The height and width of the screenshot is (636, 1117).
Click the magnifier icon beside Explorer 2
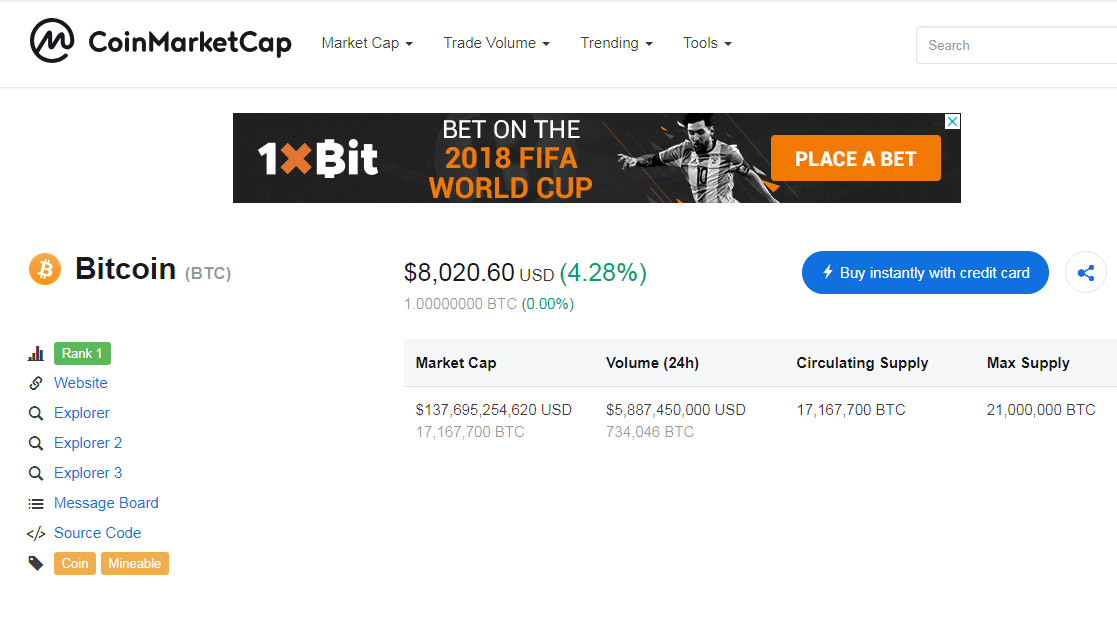coord(36,443)
